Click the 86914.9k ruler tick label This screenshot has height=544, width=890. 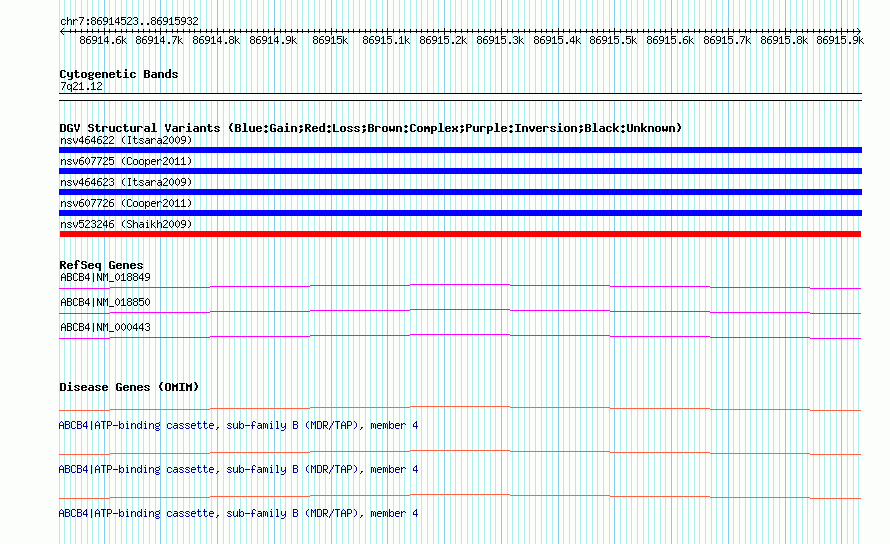273,40
